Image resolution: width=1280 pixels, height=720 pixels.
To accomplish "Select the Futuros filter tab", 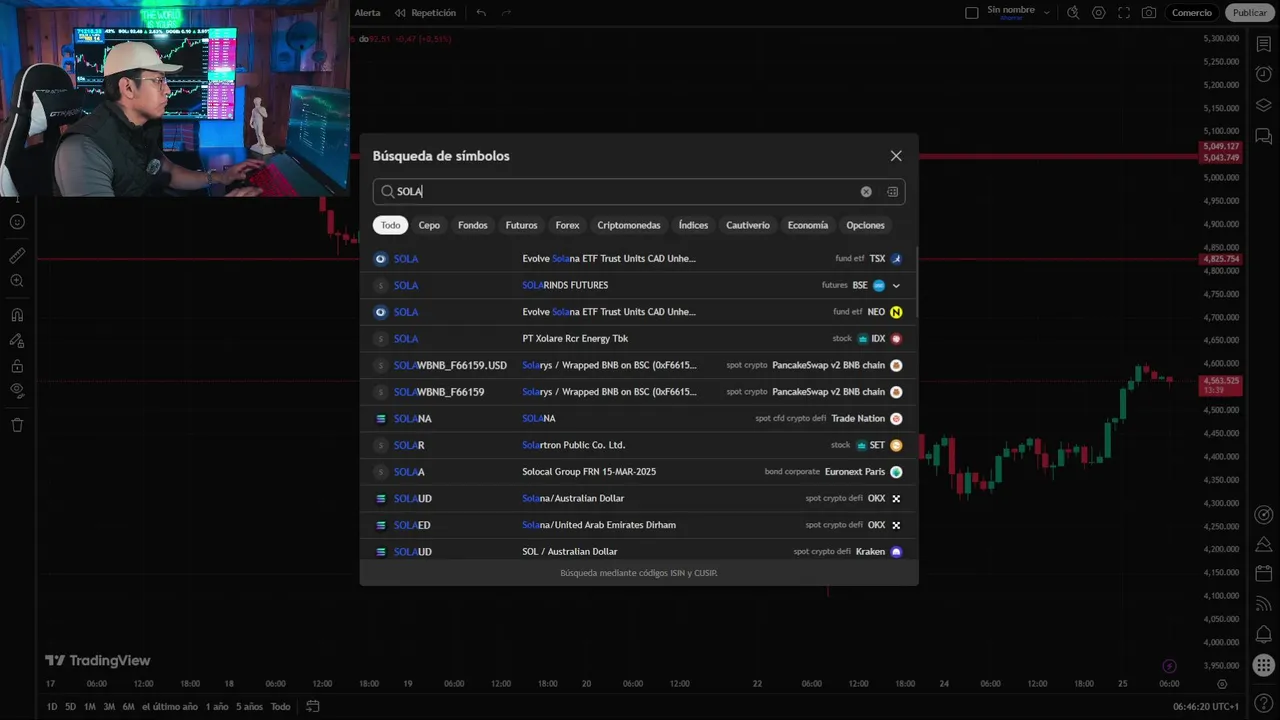I will (521, 225).
